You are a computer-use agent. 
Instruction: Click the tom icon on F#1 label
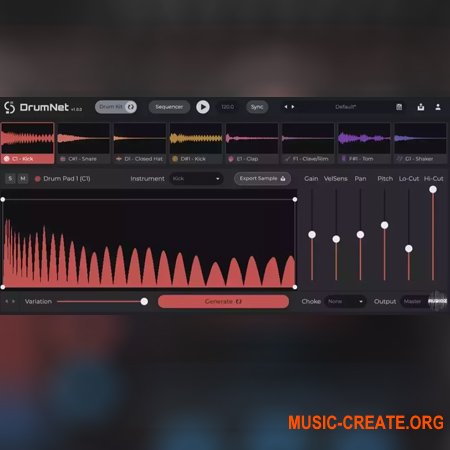click(343, 159)
